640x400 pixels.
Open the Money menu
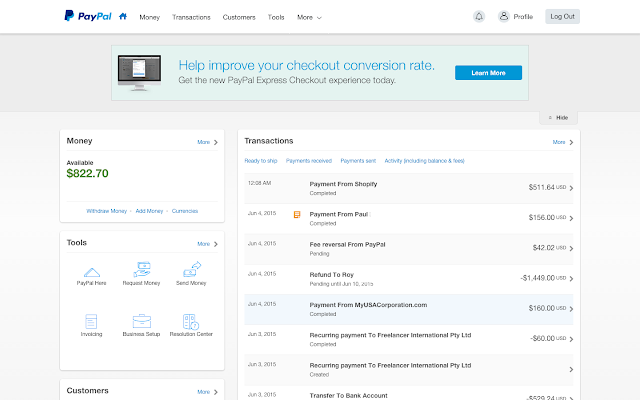[149, 17]
